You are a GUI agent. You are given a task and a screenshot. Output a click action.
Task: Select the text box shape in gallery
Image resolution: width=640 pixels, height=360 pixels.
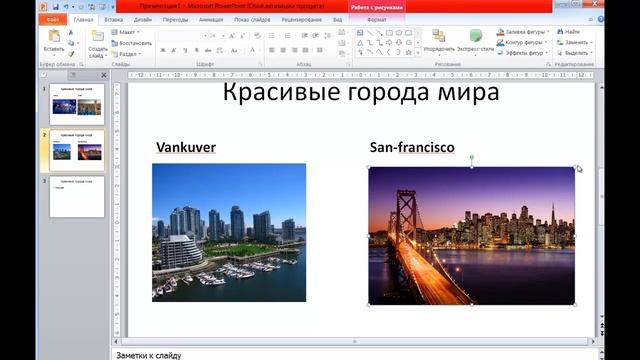(360, 33)
